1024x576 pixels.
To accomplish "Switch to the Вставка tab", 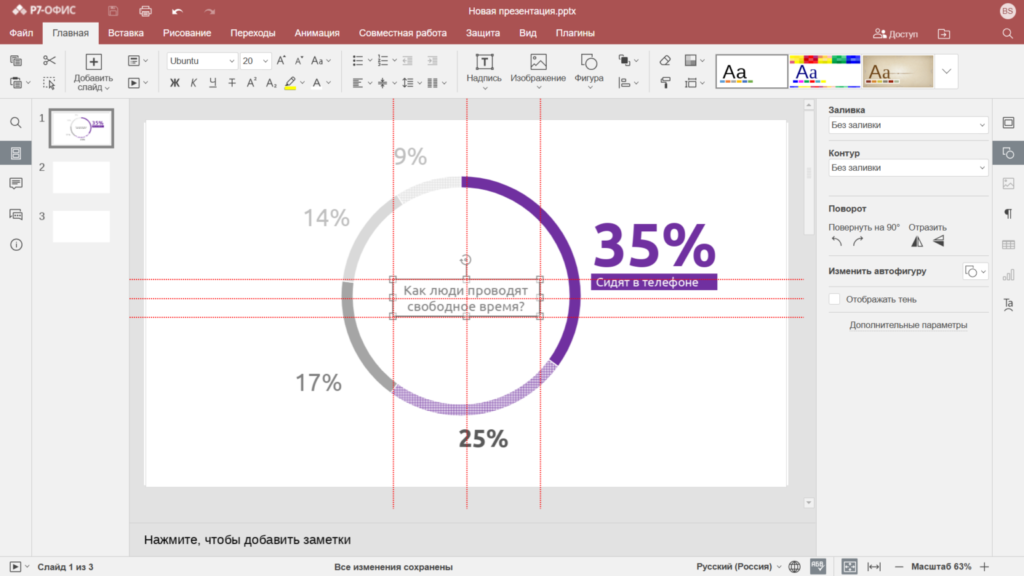I will (x=126, y=33).
